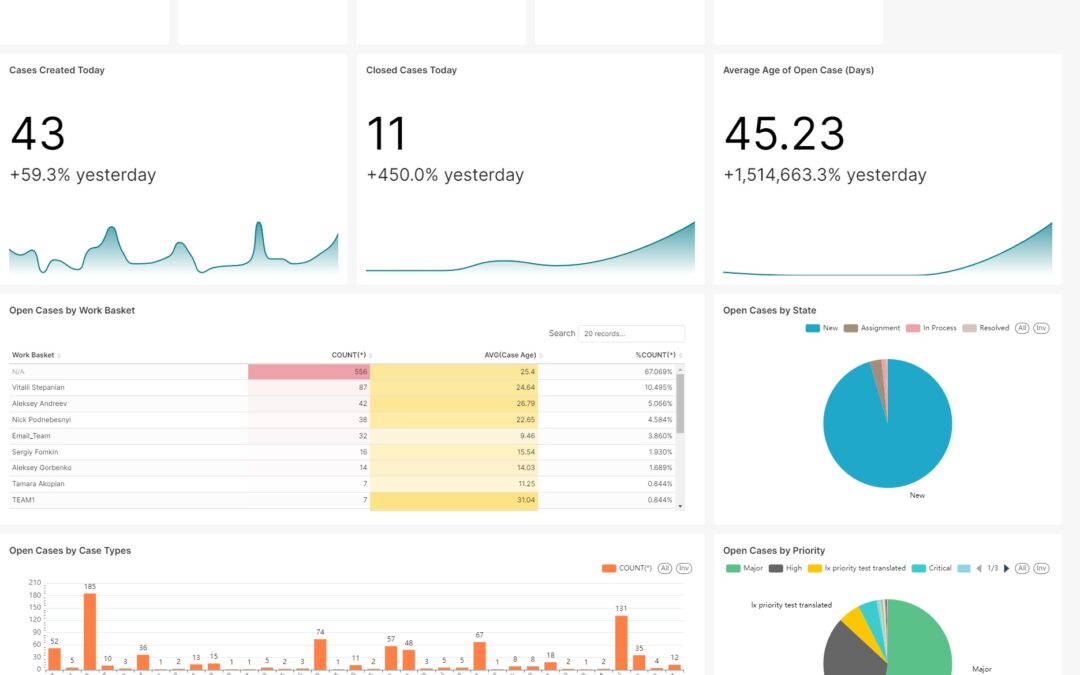The width and height of the screenshot is (1080, 675).
Task: Select the Email_Team row
Action: (343, 436)
